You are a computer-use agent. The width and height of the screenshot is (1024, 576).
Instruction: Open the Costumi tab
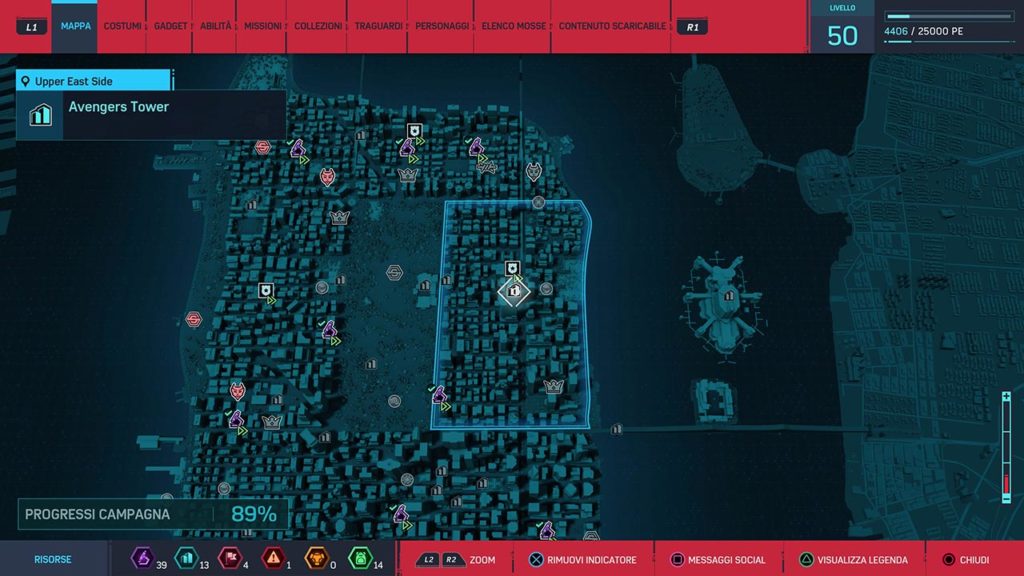122,26
